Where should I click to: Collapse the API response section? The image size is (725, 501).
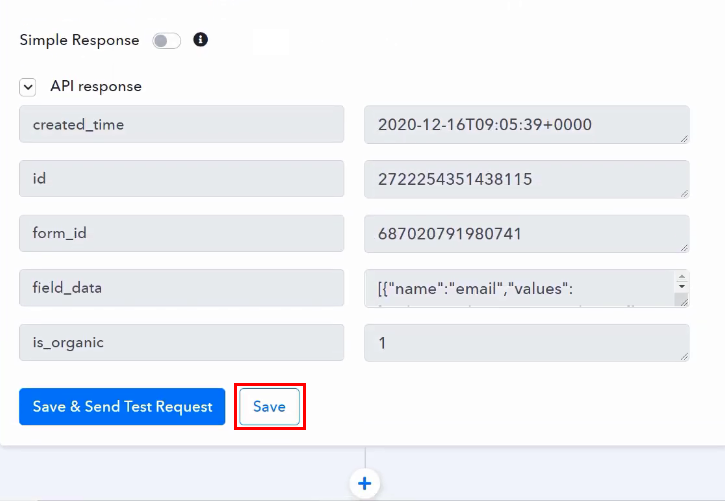[x=28, y=87]
